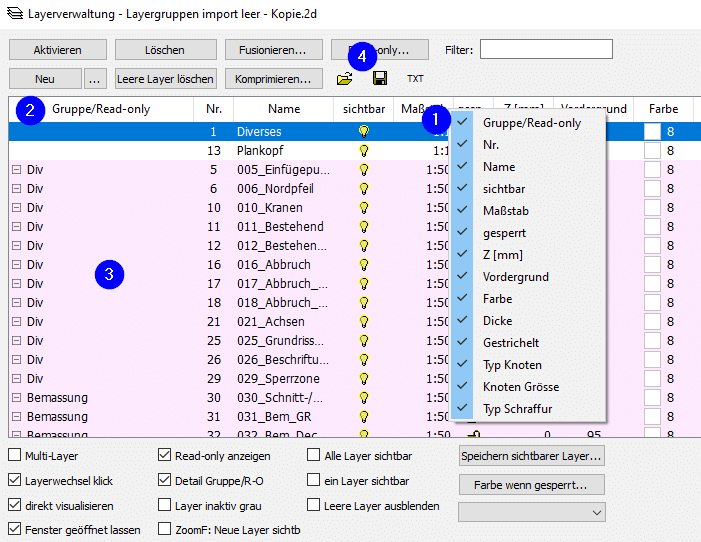This screenshot has height=542, width=701.
Task: Toggle visibility bulb of Diverses layer
Action: point(364,131)
